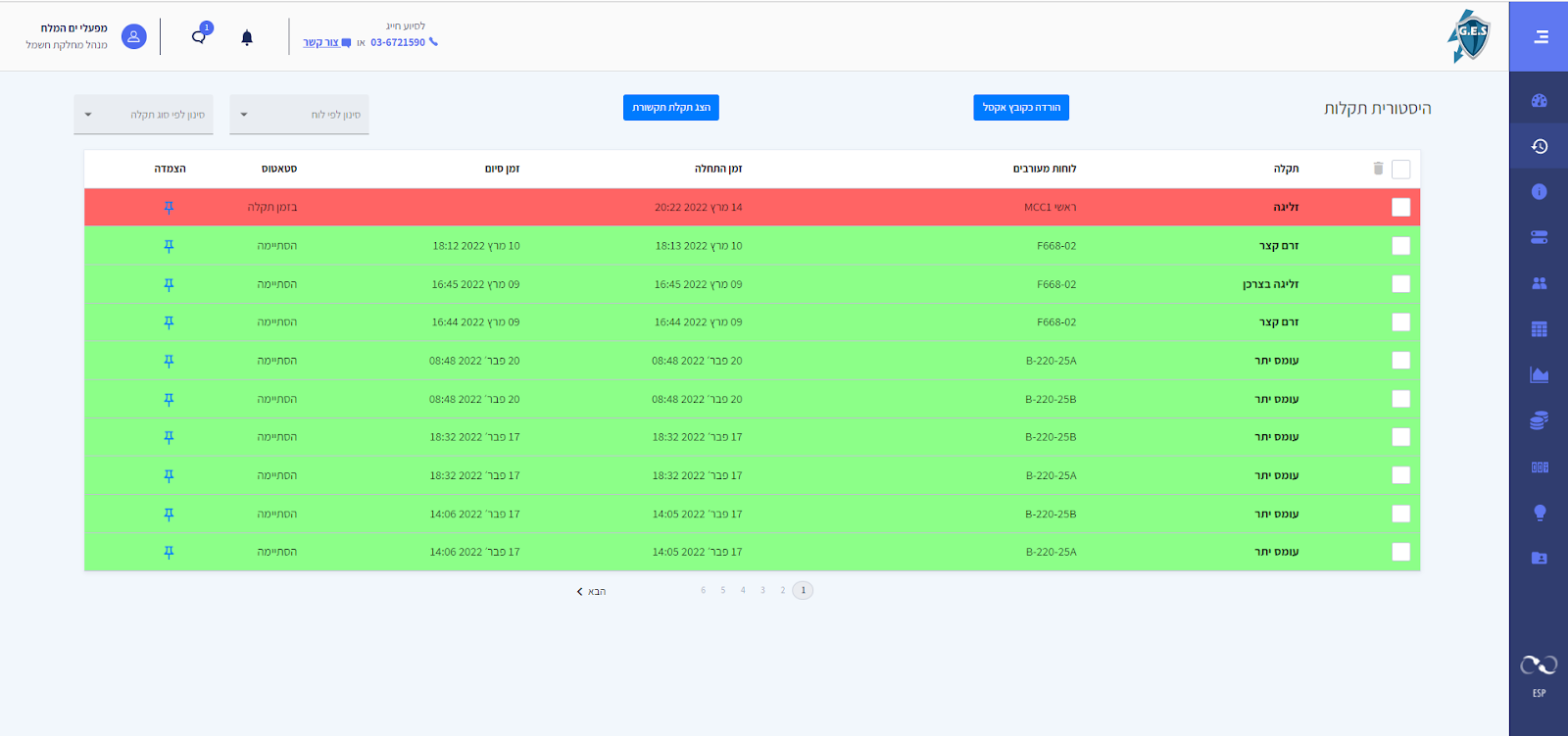Click the notification bell icon
This screenshot has width=1568, height=736.
(x=247, y=37)
